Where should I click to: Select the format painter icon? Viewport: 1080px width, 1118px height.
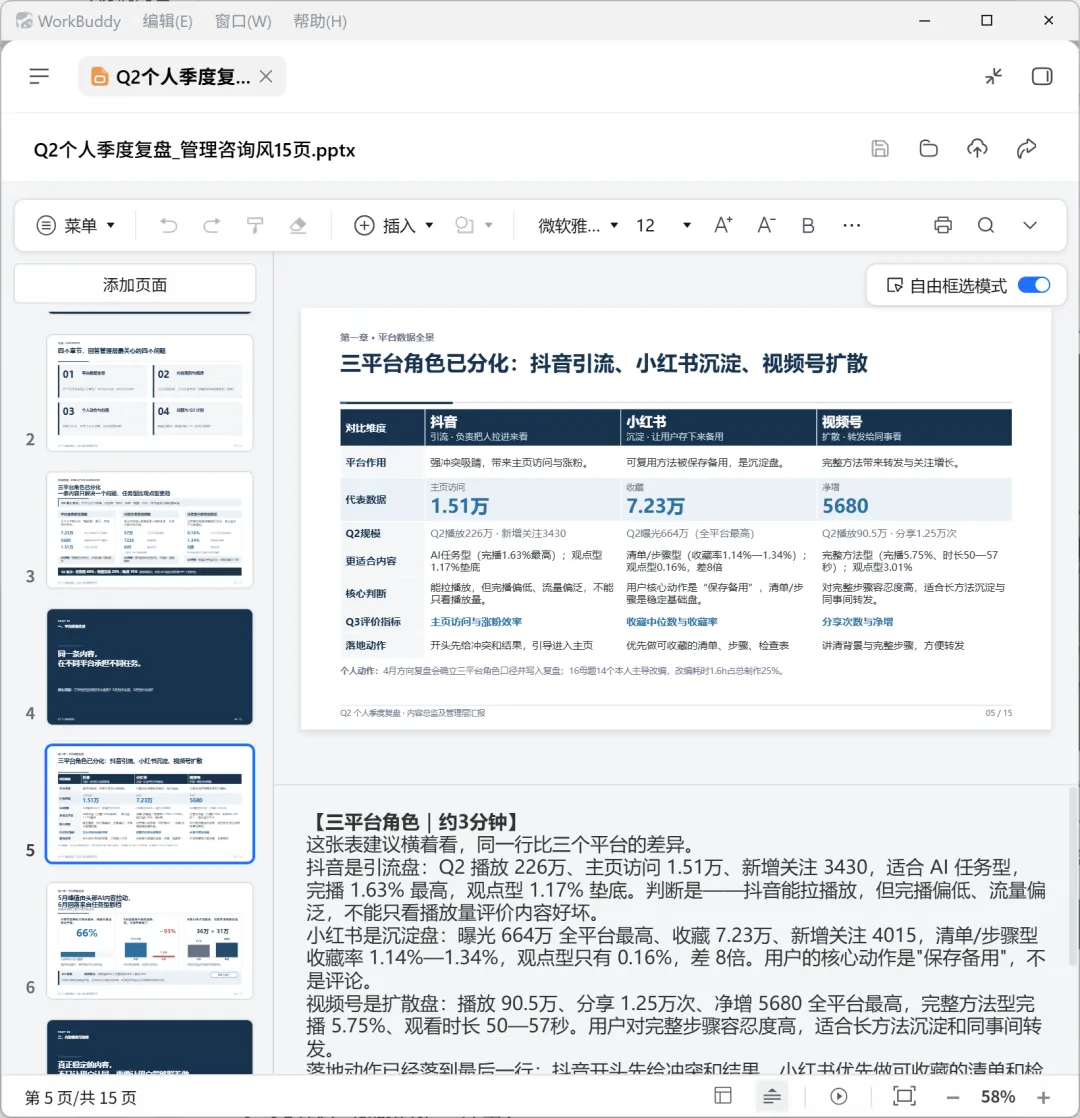(x=254, y=225)
